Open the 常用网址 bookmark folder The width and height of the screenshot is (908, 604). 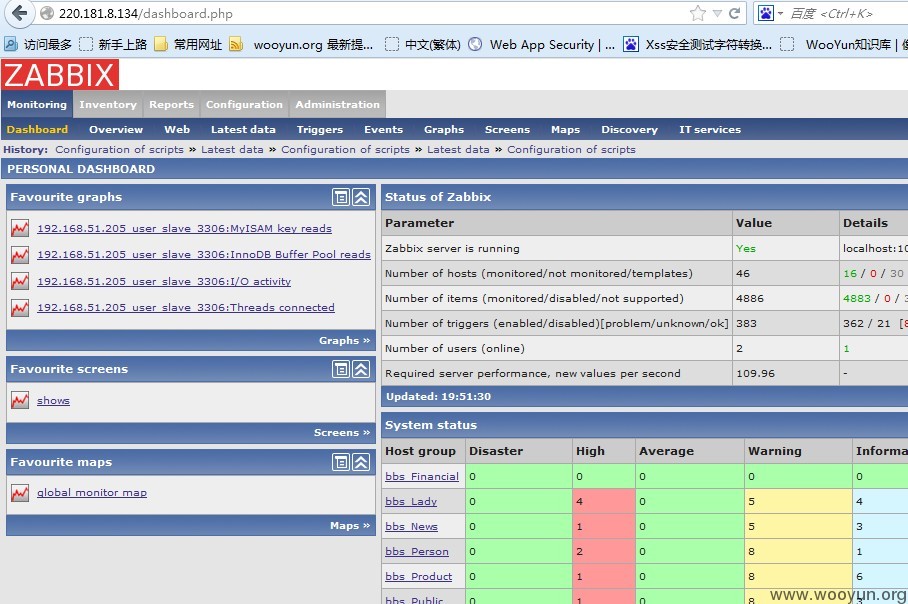189,45
